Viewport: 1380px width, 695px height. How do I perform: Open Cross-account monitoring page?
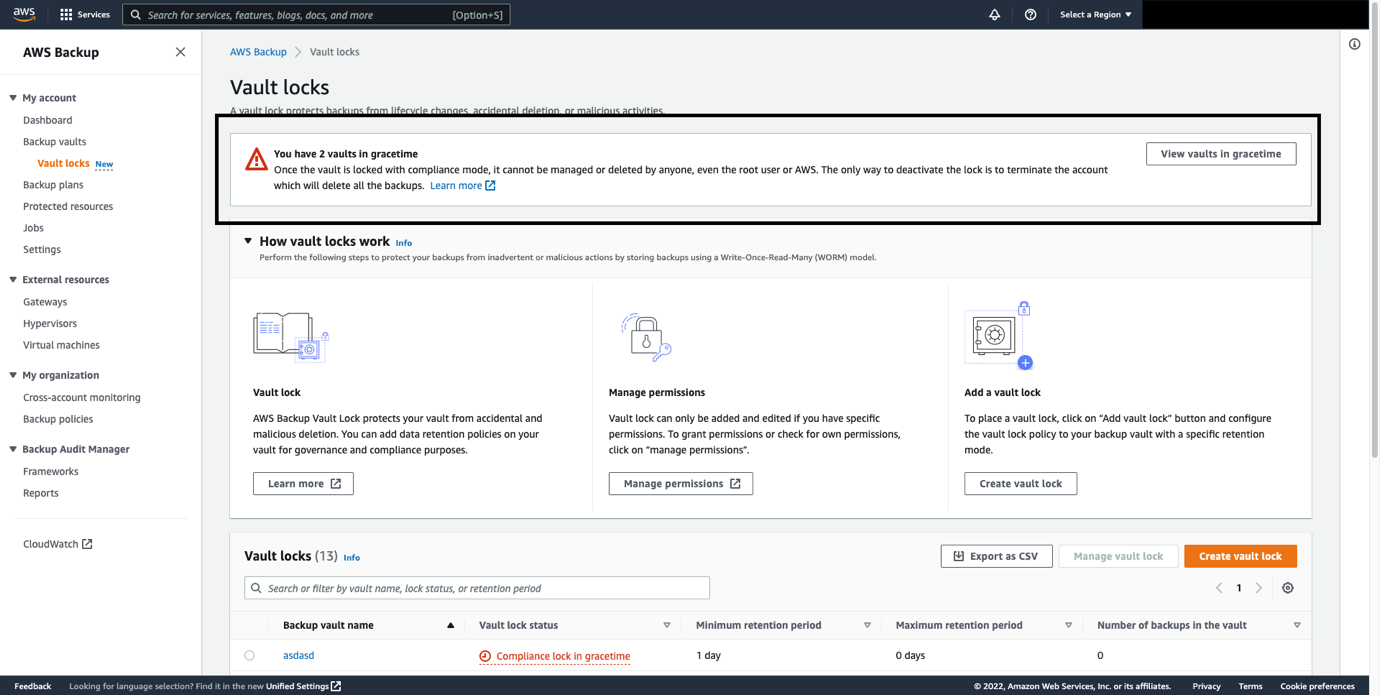pos(82,398)
